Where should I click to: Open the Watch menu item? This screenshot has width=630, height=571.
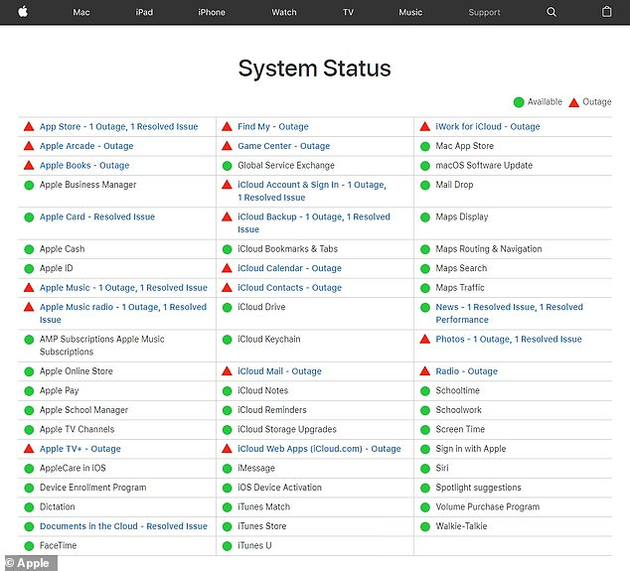point(284,12)
